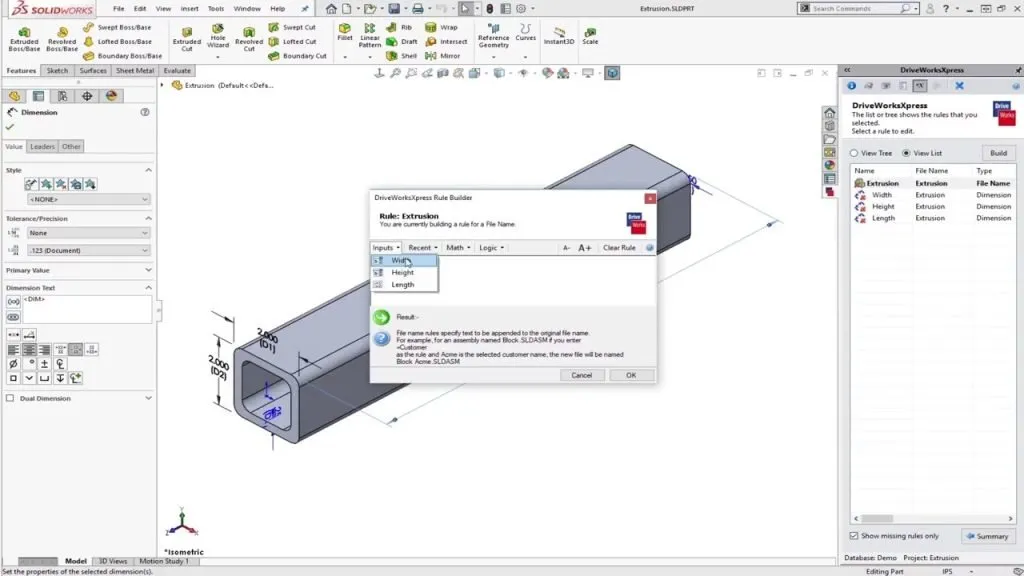Enable the Dual Dimension checkbox

pyautogui.click(x=8, y=398)
